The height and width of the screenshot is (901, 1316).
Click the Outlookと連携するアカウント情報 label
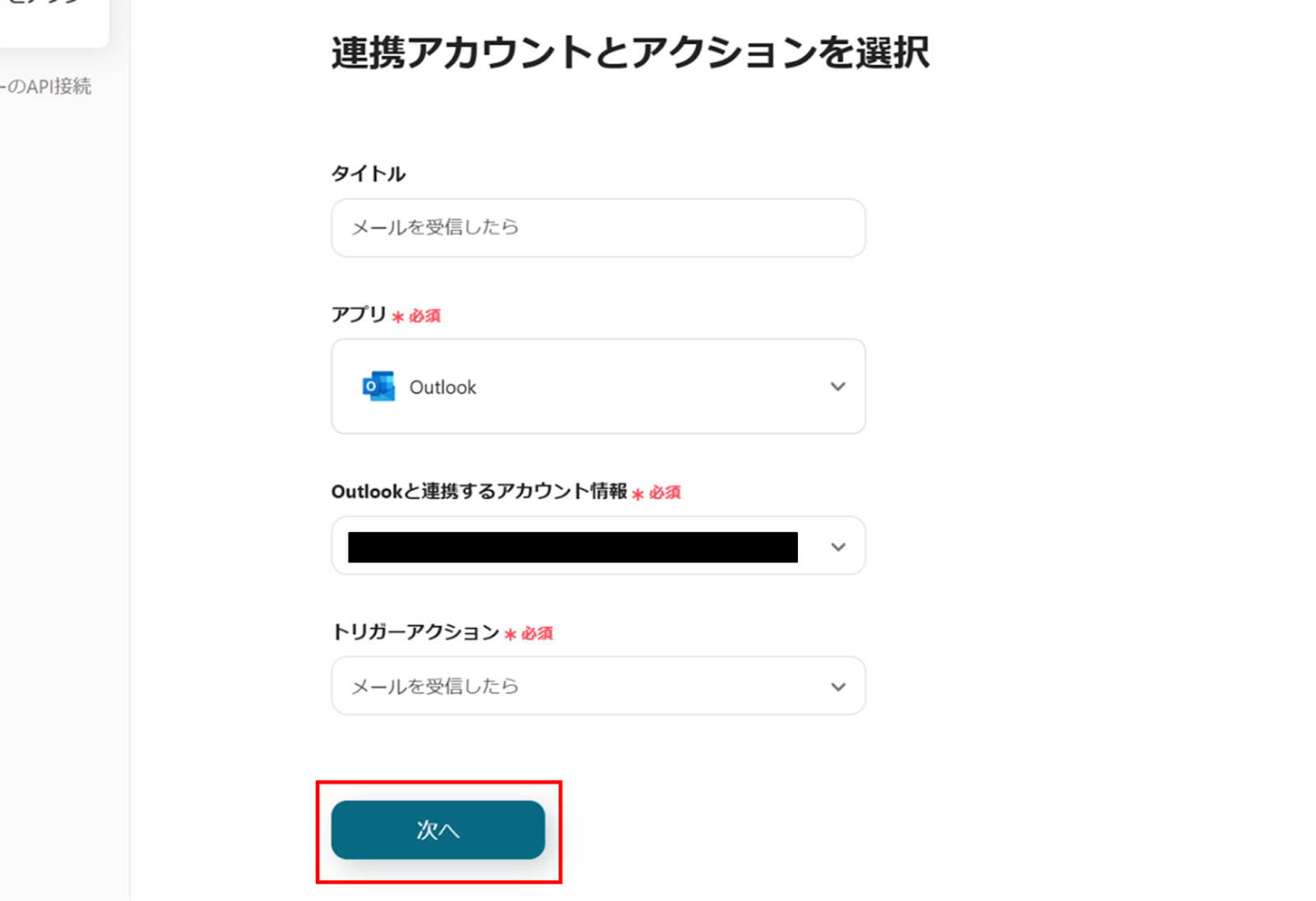(x=479, y=492)
